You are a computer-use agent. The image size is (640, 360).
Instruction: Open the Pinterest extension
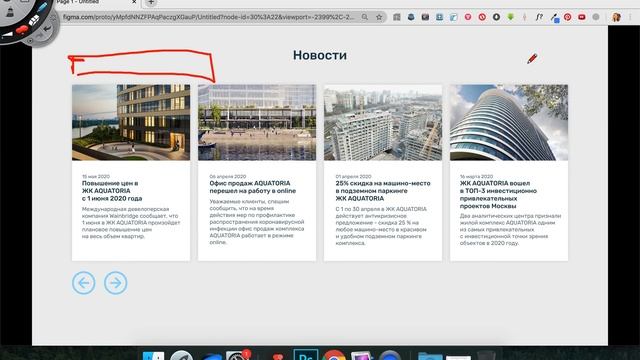pos(567,17)
